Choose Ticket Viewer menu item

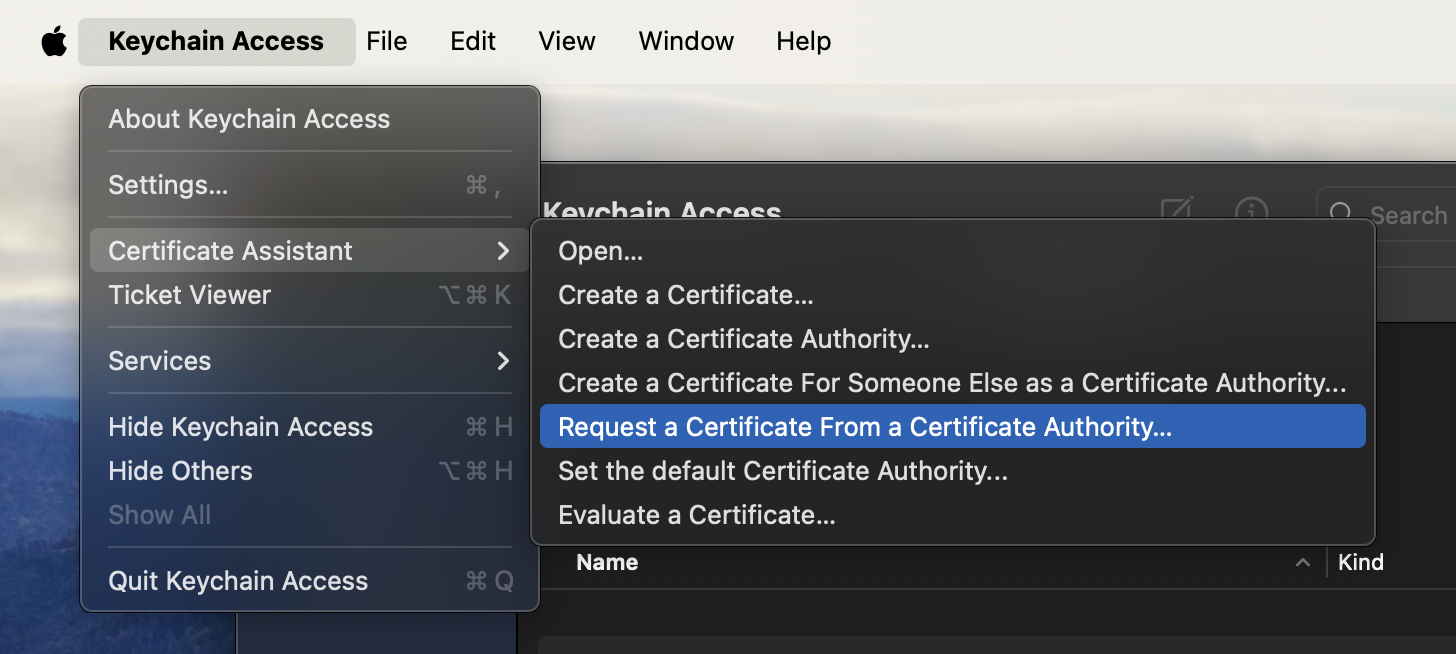(x=190, y=295)
